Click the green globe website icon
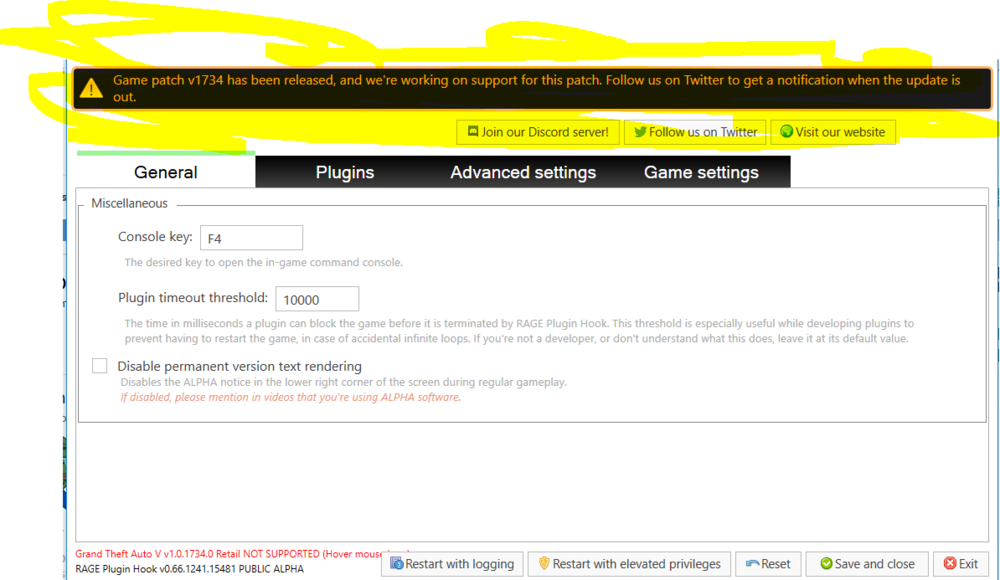 (786, 131)
